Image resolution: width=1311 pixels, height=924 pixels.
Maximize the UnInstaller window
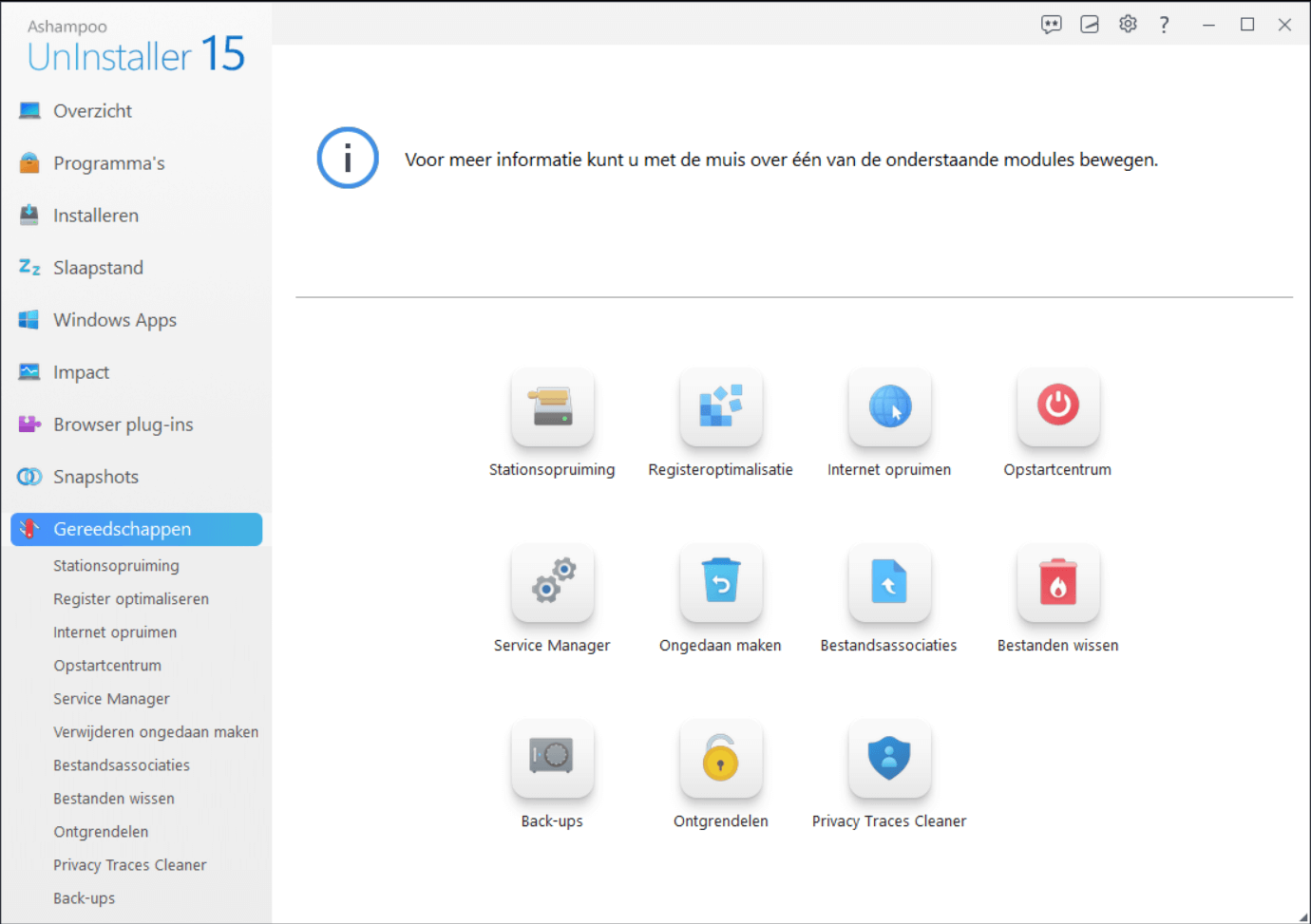(1247, 25)
